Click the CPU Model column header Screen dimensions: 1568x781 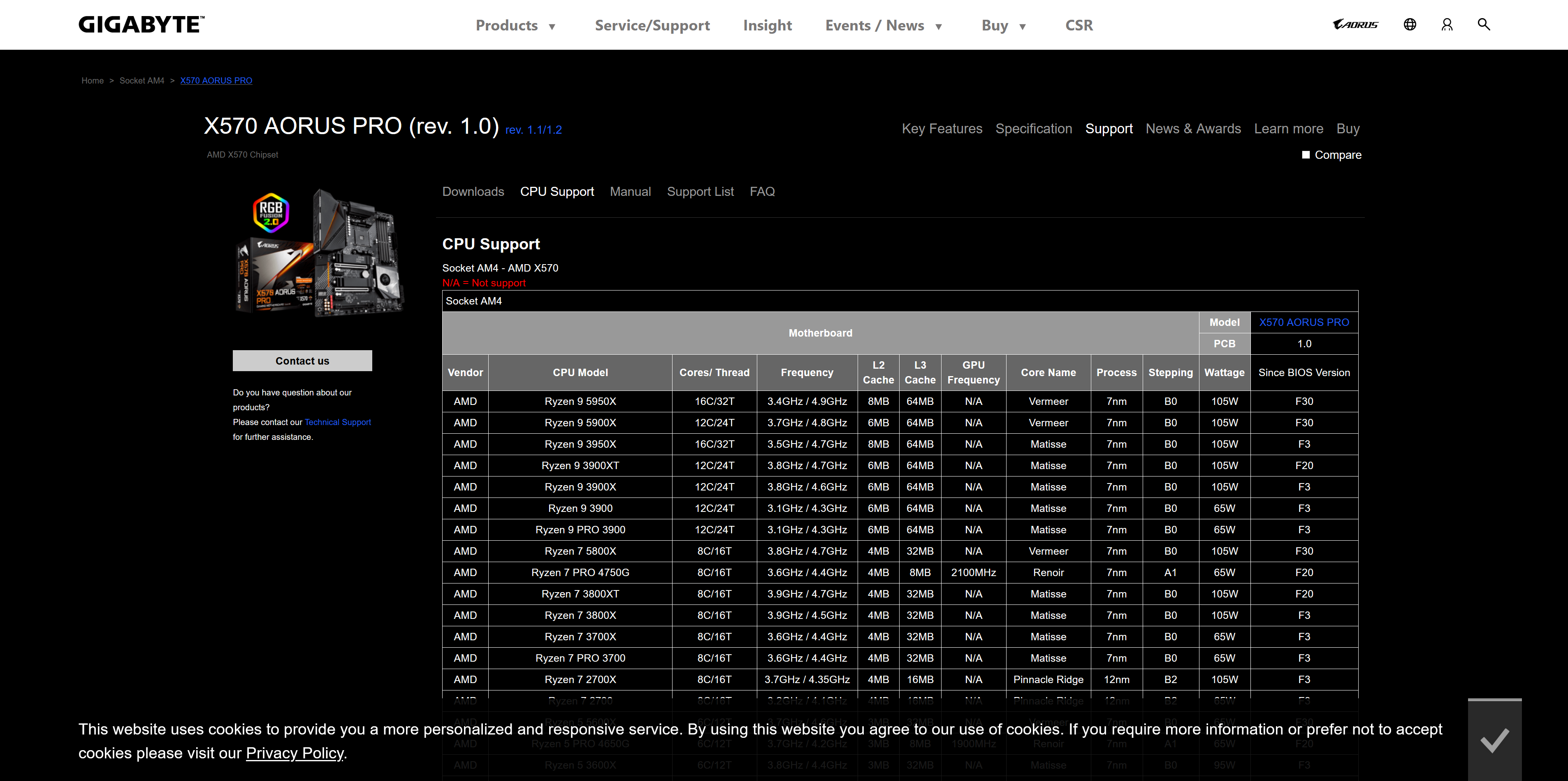coord(580,372)
